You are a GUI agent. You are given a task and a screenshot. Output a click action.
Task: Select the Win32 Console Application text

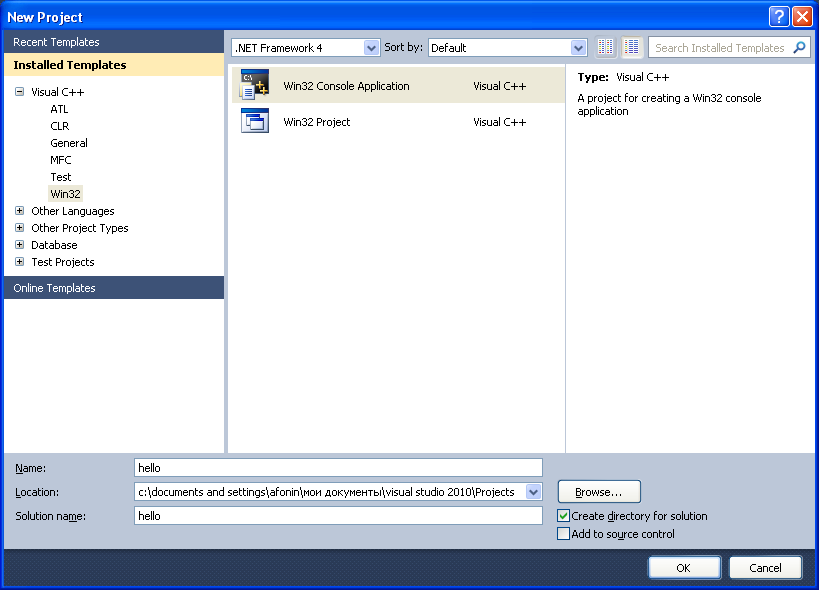click(346, 86)
